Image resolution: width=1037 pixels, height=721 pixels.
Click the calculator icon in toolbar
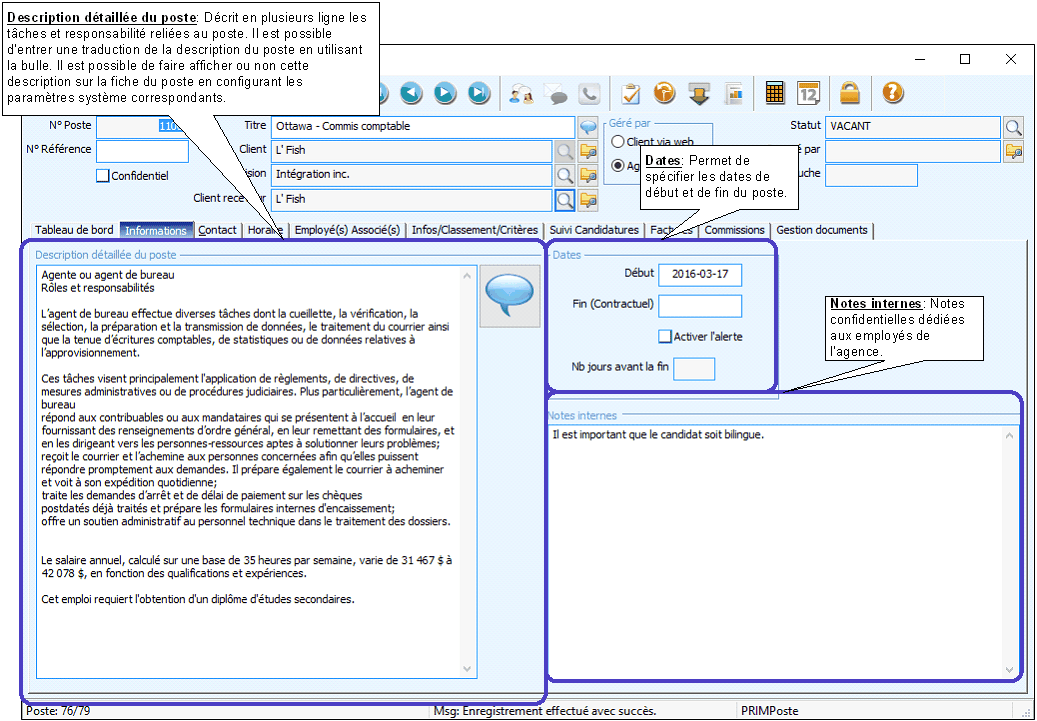tap(774, 93)
